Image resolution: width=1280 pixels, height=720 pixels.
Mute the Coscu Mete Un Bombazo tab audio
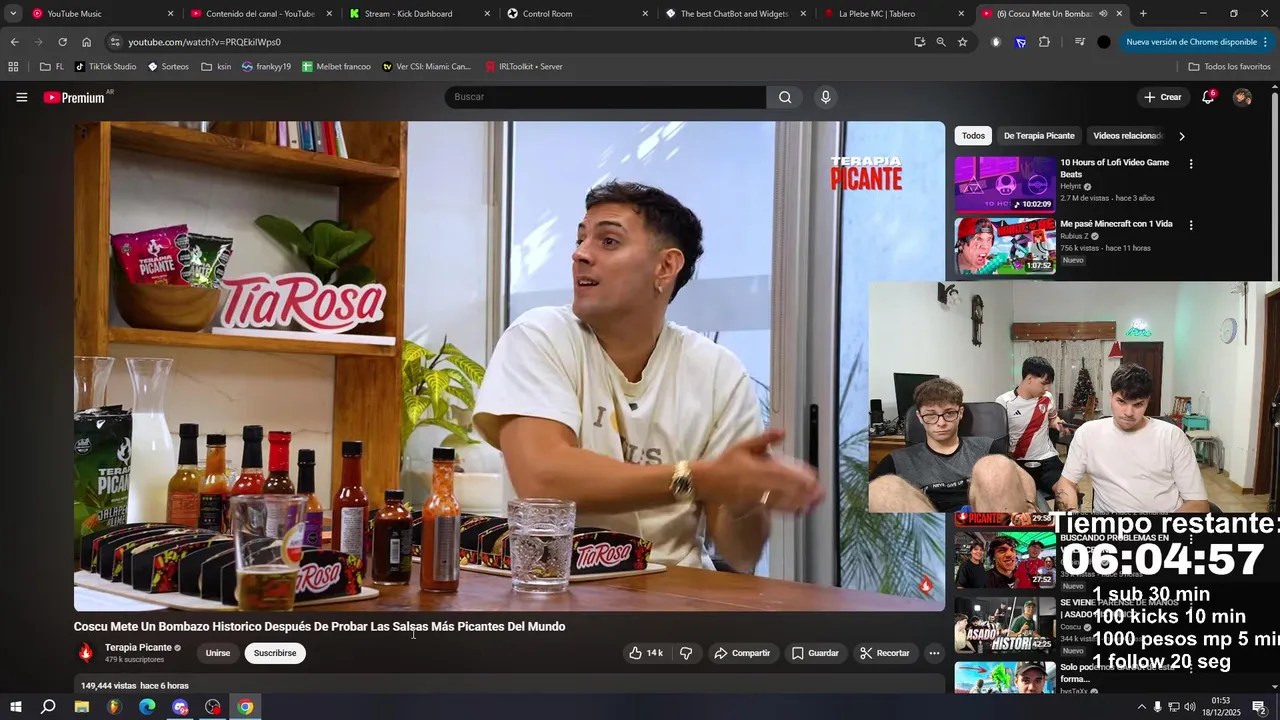coord(1103,14)
